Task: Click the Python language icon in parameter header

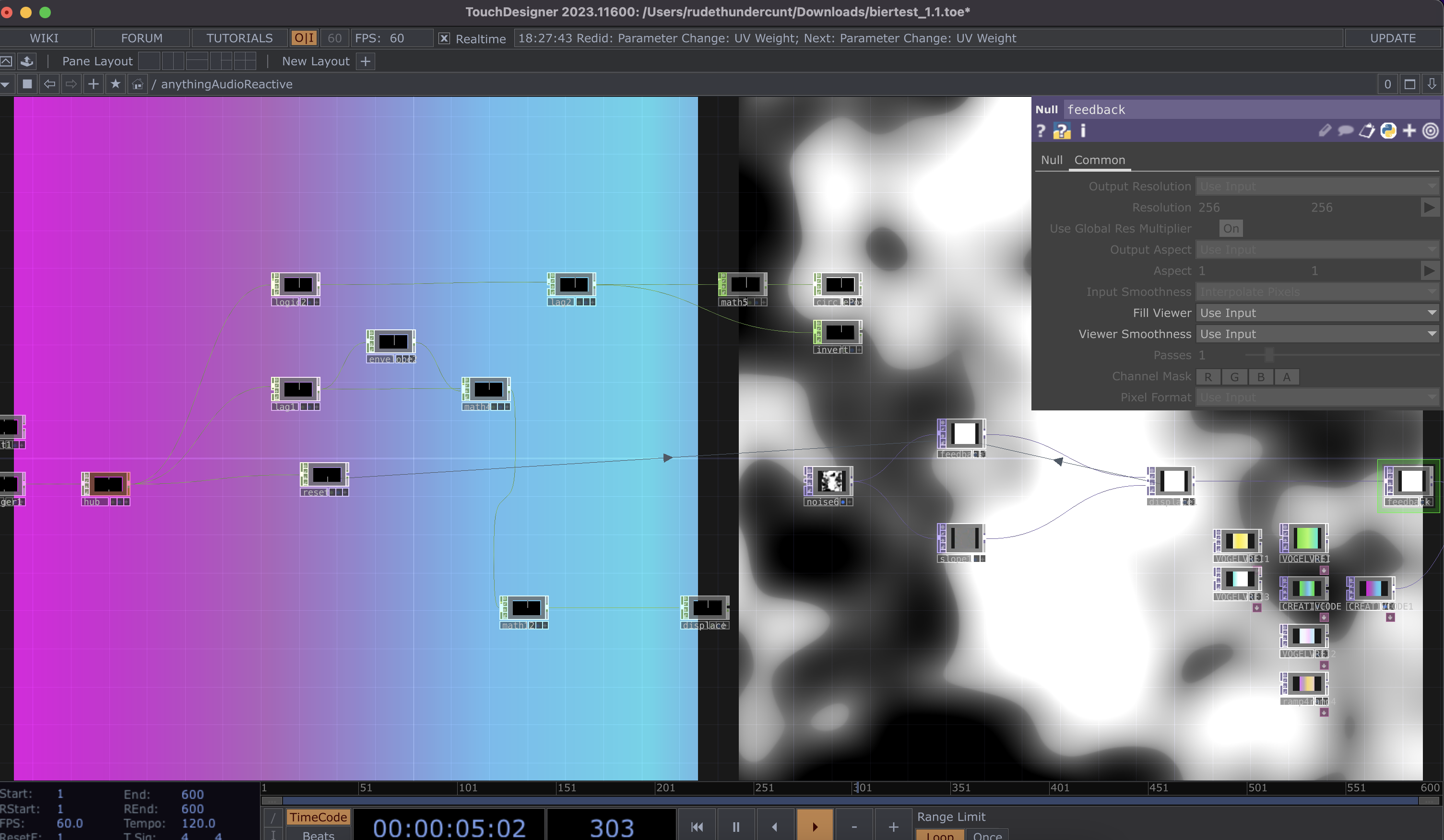Action: click(x=1388, y=131)
